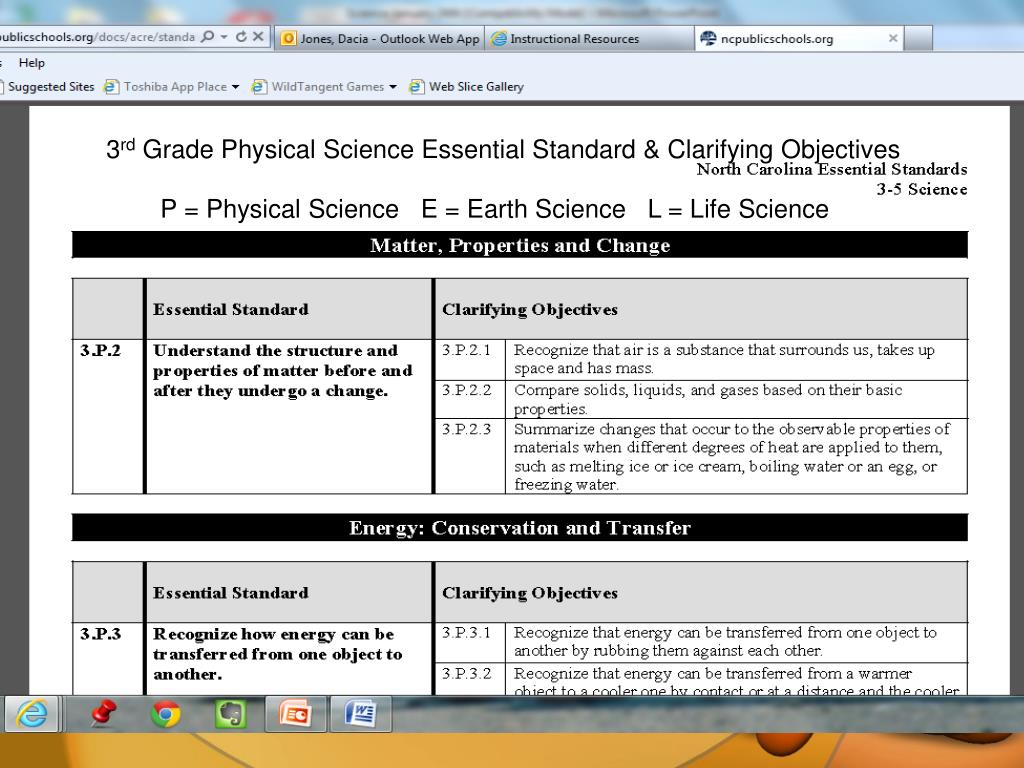Open the Help menu
1024x768 pixels.
tap(31, 63)
